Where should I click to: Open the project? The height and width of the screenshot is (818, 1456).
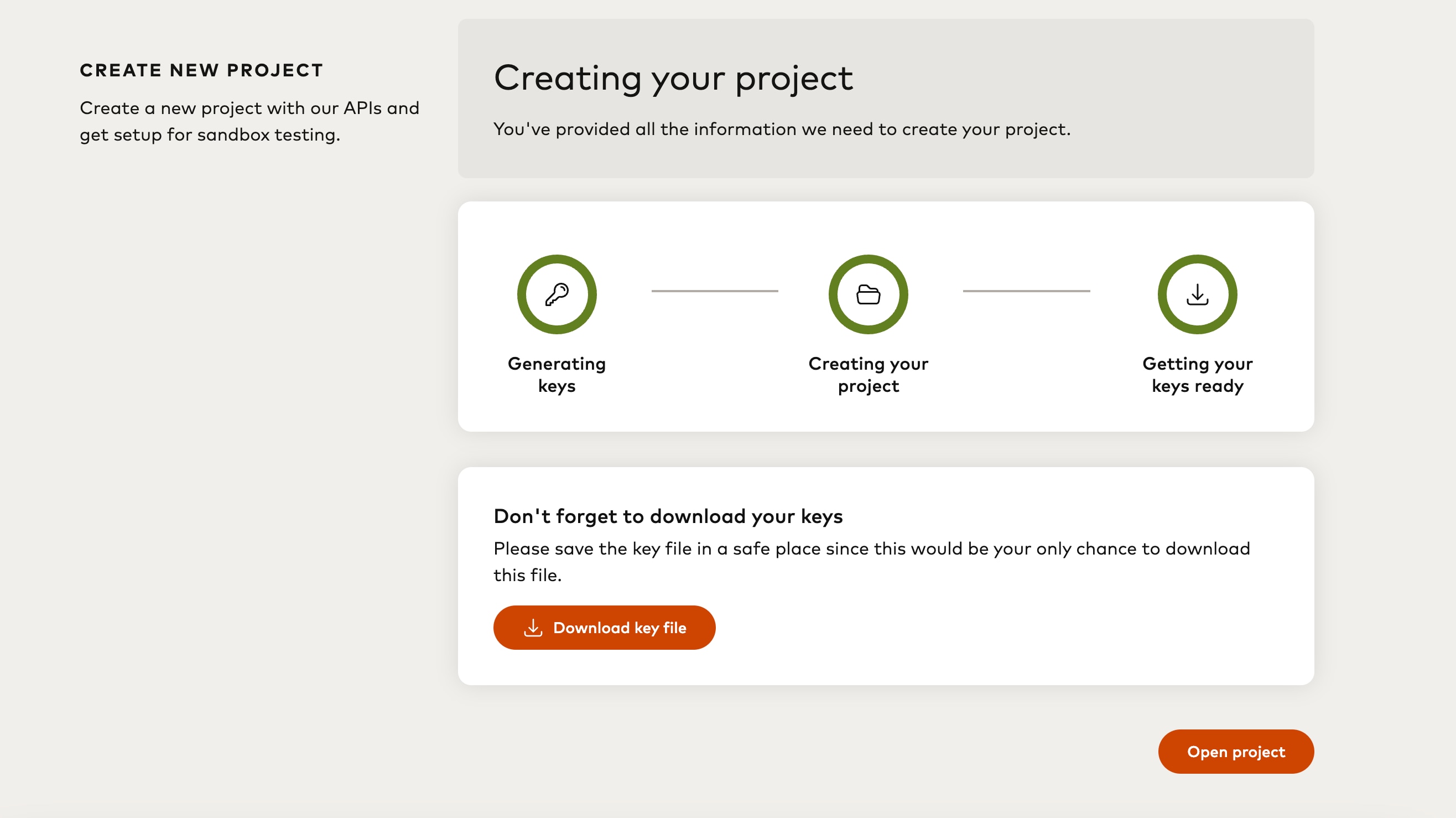pyautogui.click(x=1236, y=751)
